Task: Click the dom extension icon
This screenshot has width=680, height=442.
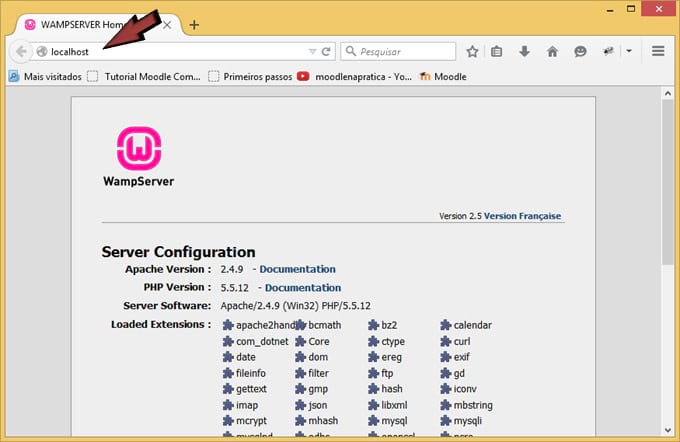Action: point(301,357)
